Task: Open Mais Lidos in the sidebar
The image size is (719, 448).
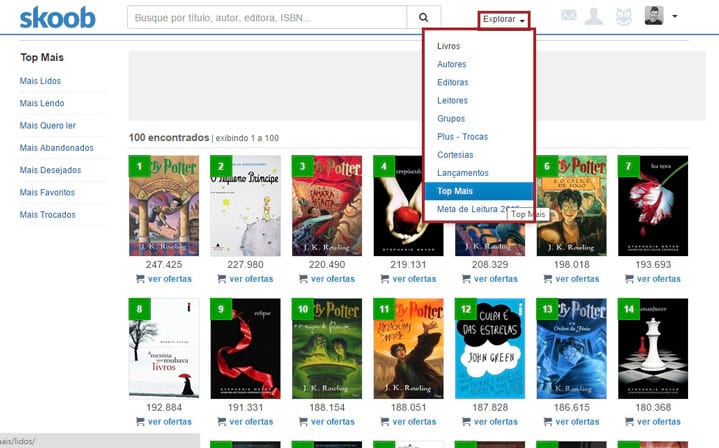Action: click(x=40, y=81)
